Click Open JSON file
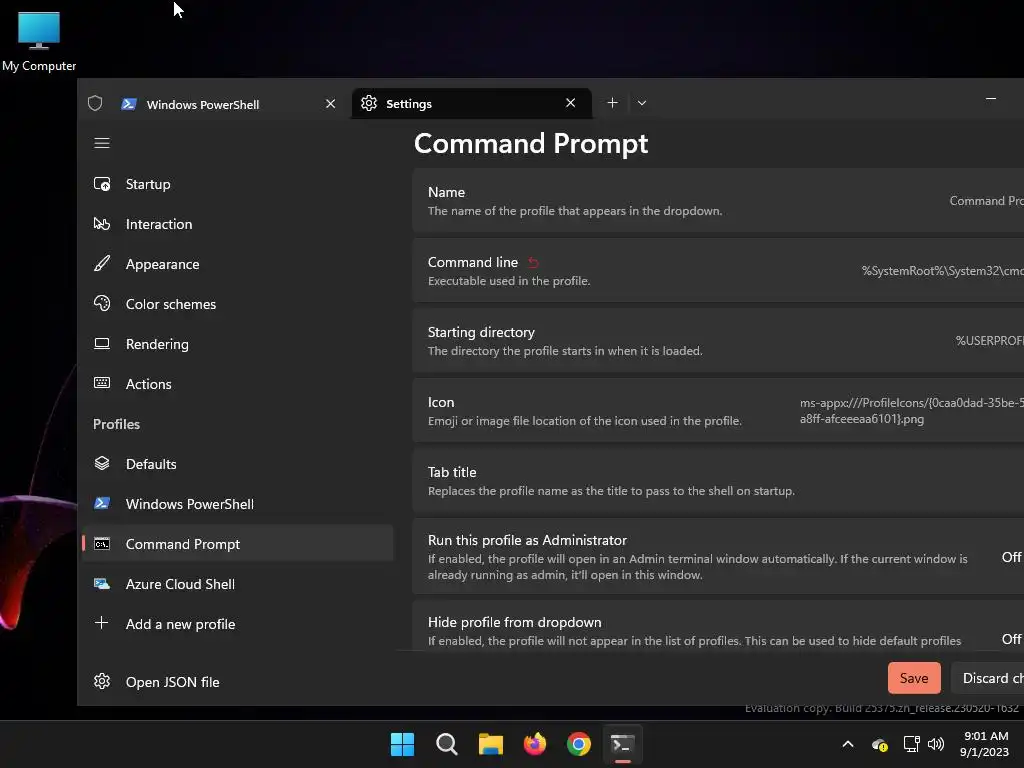 tap(238, 682)
